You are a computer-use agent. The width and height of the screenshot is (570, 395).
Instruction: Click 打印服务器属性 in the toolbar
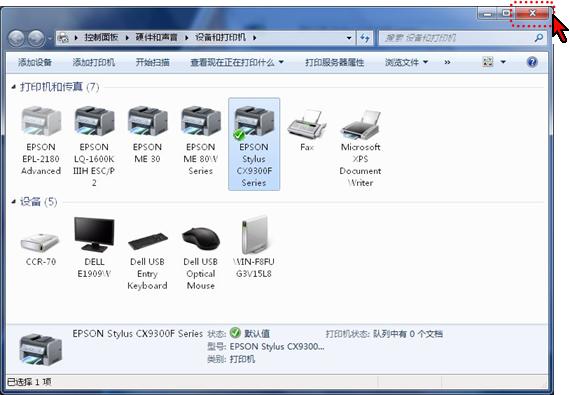pos(334,63)
